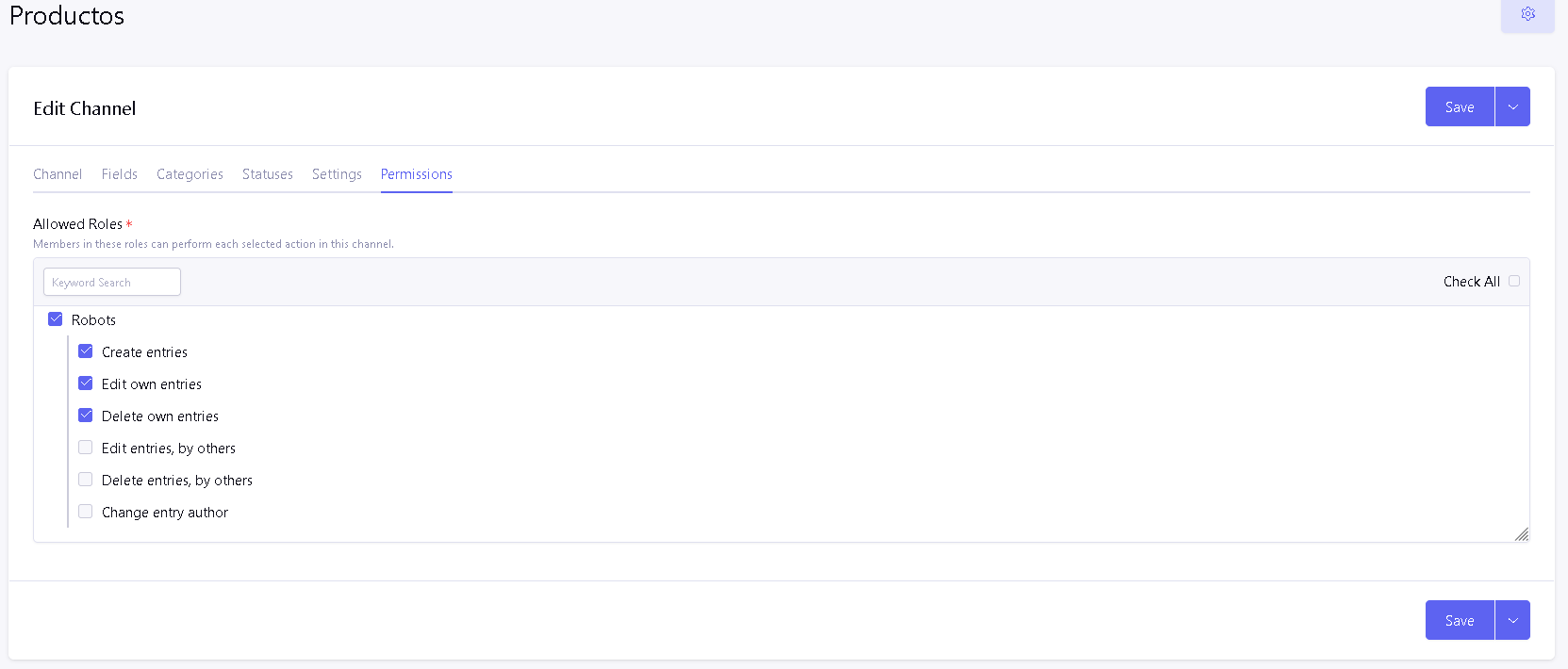Open the settings gear icon
This screenshot has height=669, width=1568.
1527,14
